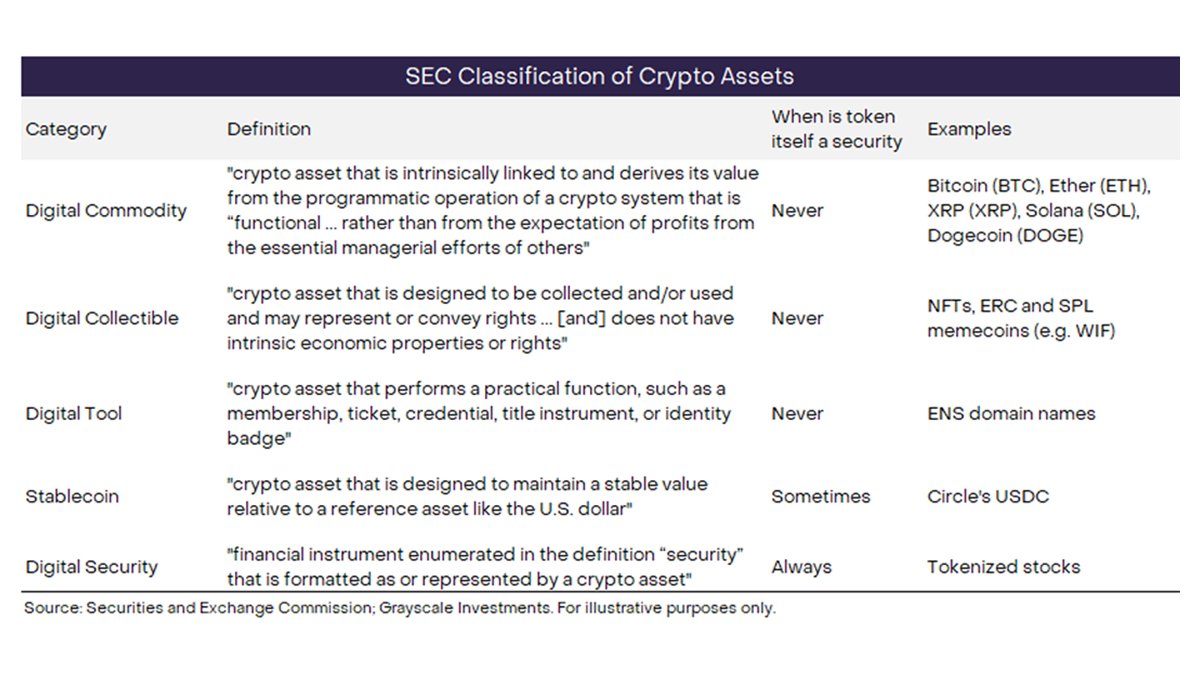
Task: Click the 'Digital Collectible' category cell
Action: click(x=102, y=318)
